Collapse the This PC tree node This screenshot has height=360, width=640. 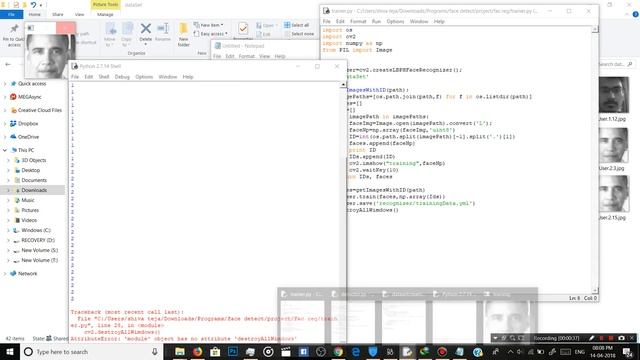pyautogui.click(x=5, y=150)
